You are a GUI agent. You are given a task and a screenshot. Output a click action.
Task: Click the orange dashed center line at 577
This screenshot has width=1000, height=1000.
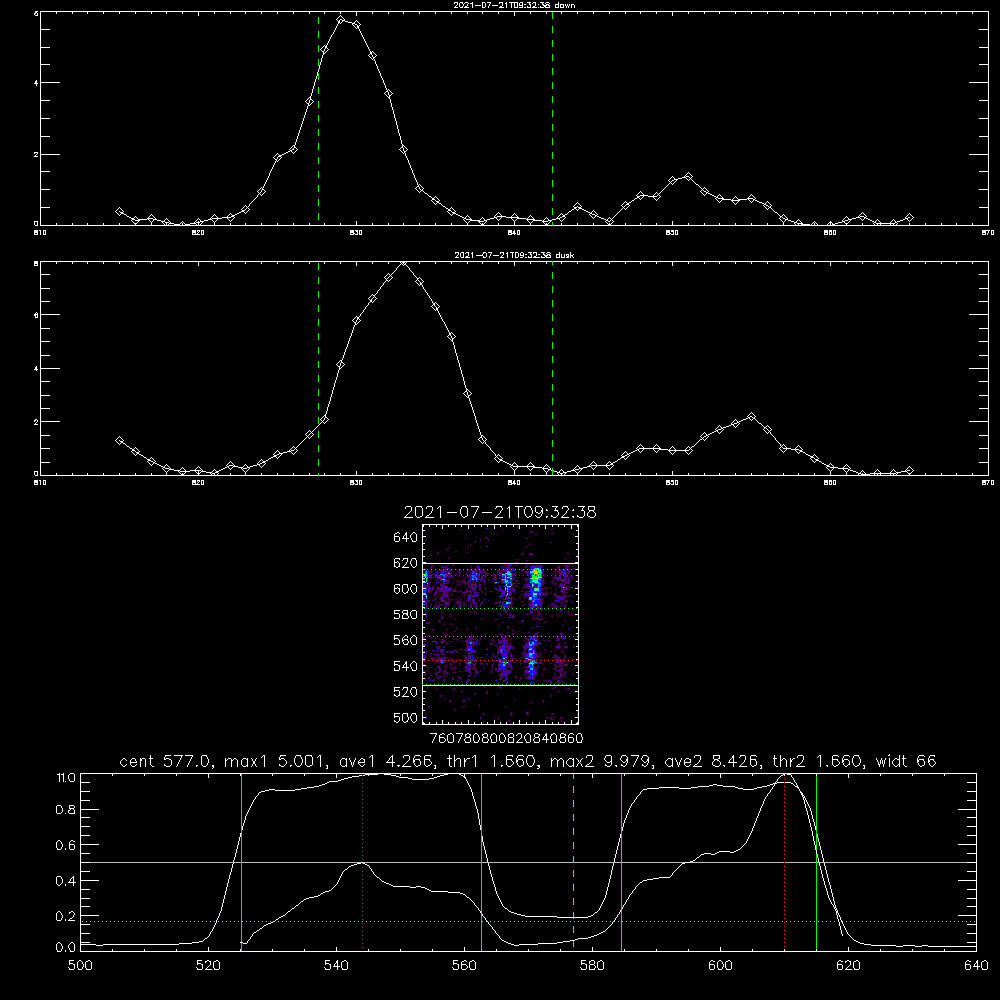pos(573,861)
